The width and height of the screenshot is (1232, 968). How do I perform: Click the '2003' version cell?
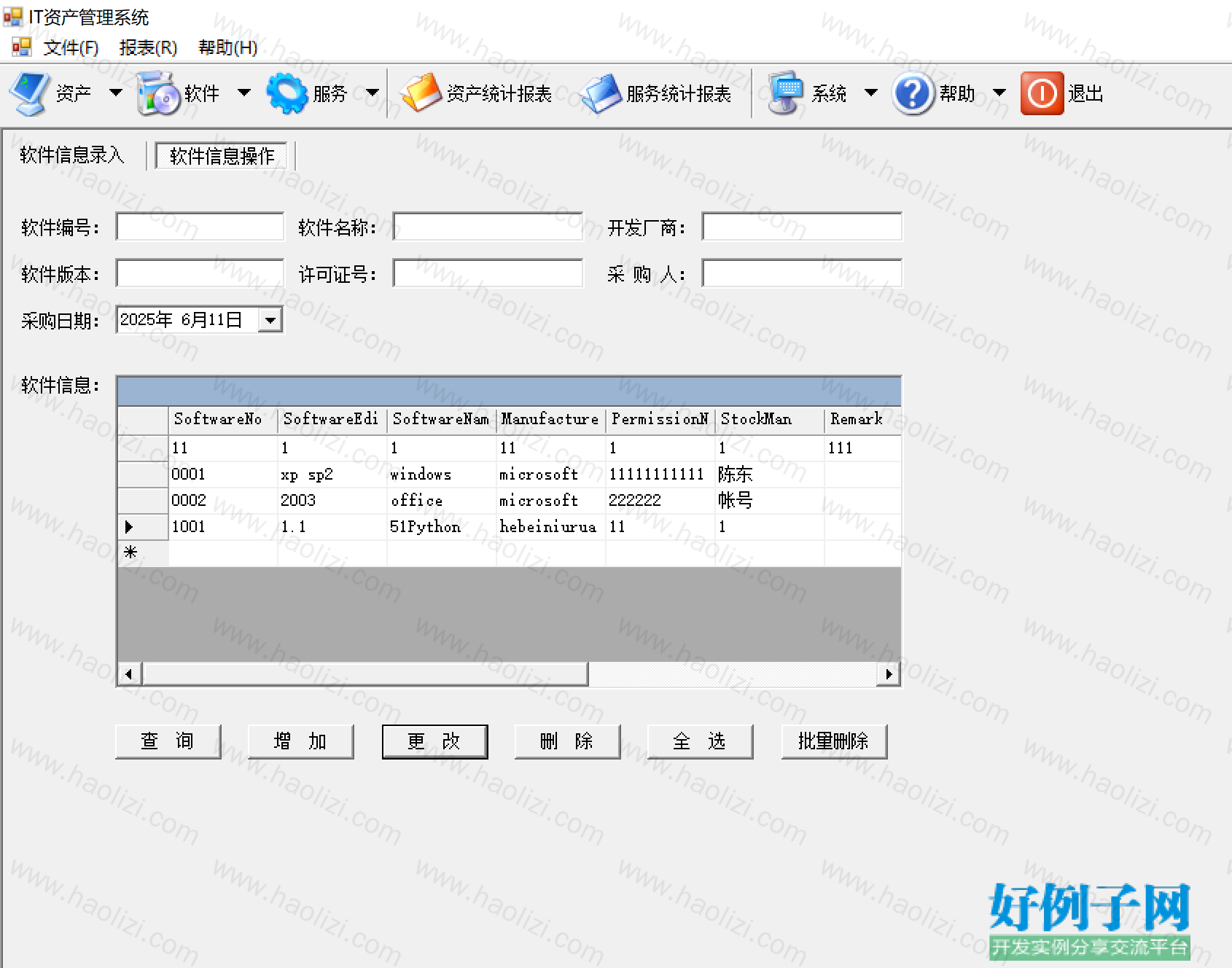(x=332, y=501)
